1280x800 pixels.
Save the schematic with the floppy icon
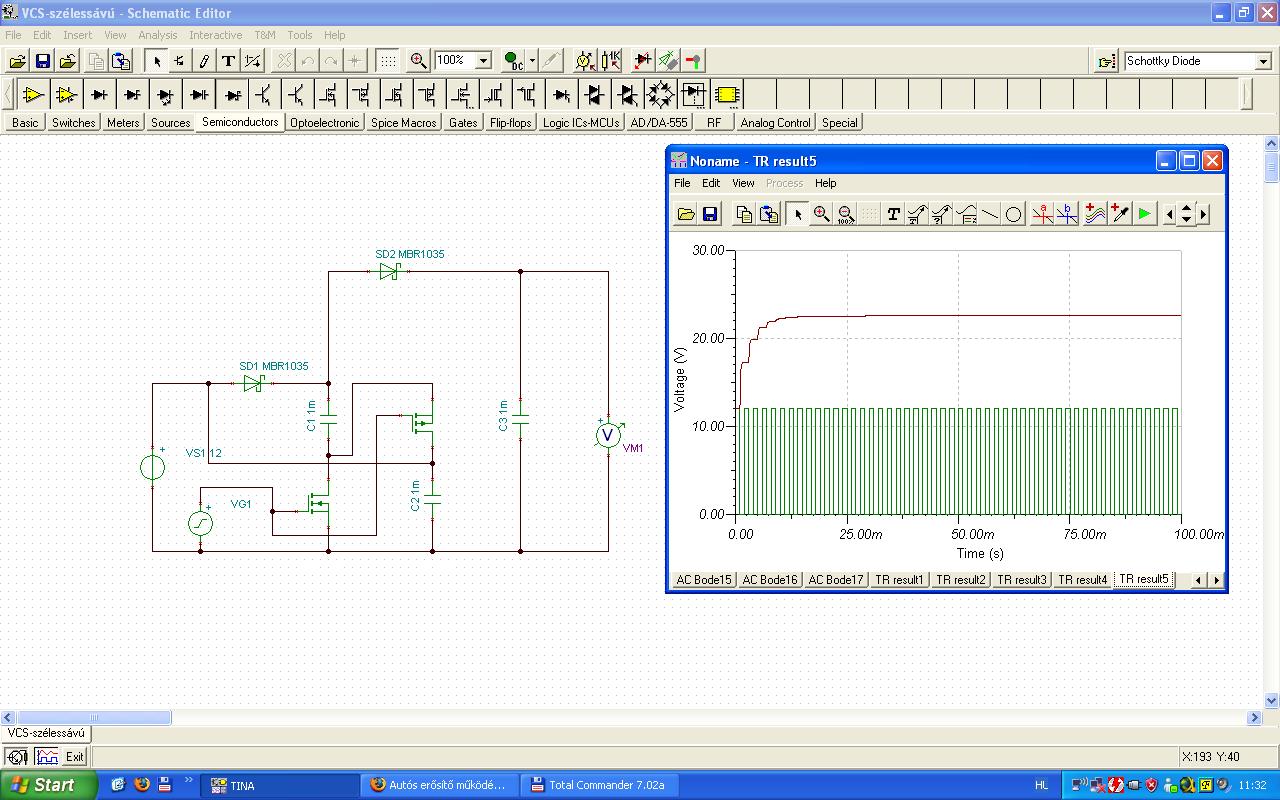pyautogui.click(x=43, y=61)
